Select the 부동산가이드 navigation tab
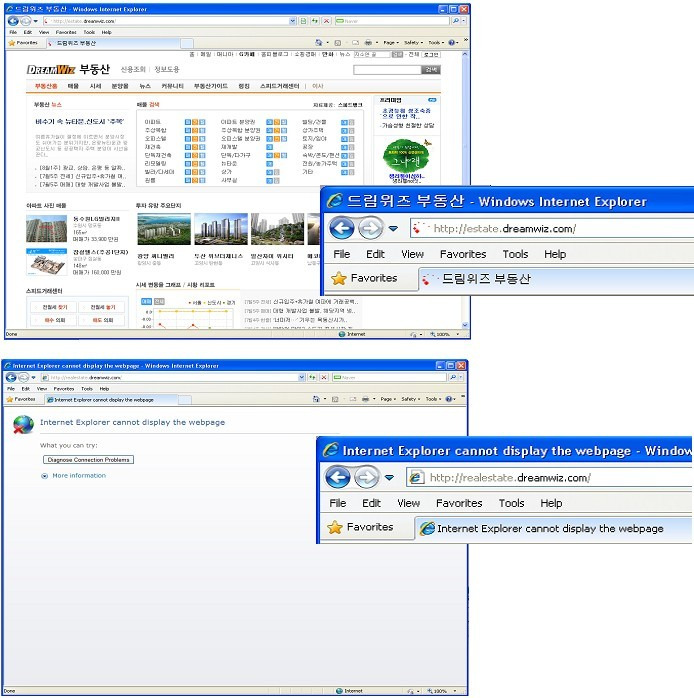 pos(211,86)
